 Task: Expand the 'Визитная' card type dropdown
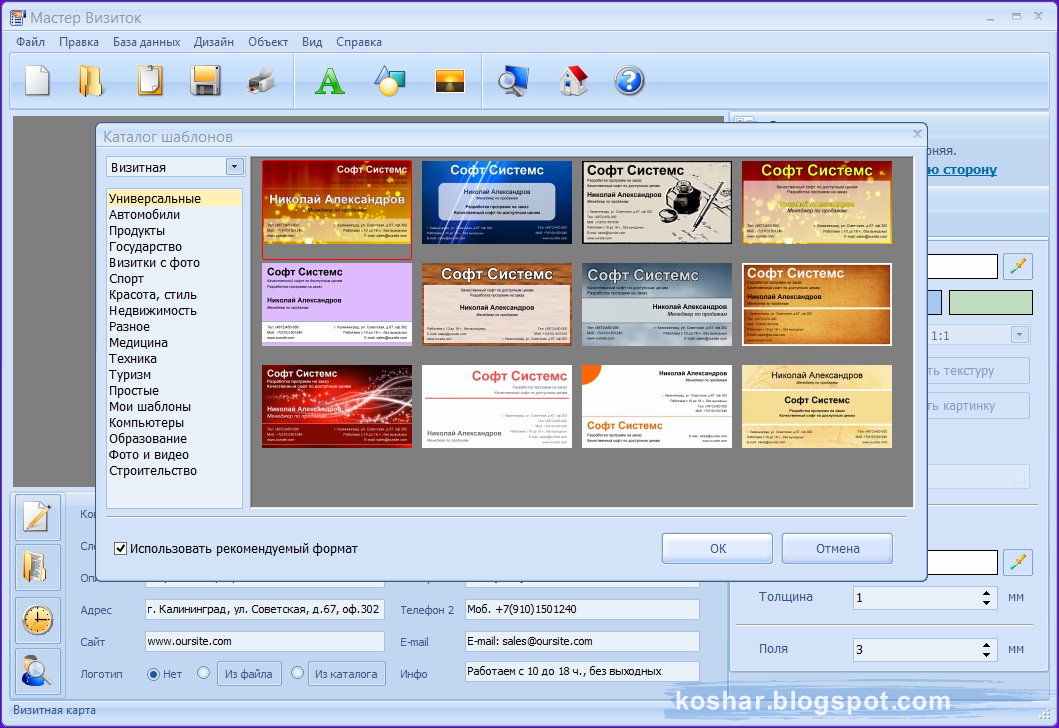tap(234, 167)
